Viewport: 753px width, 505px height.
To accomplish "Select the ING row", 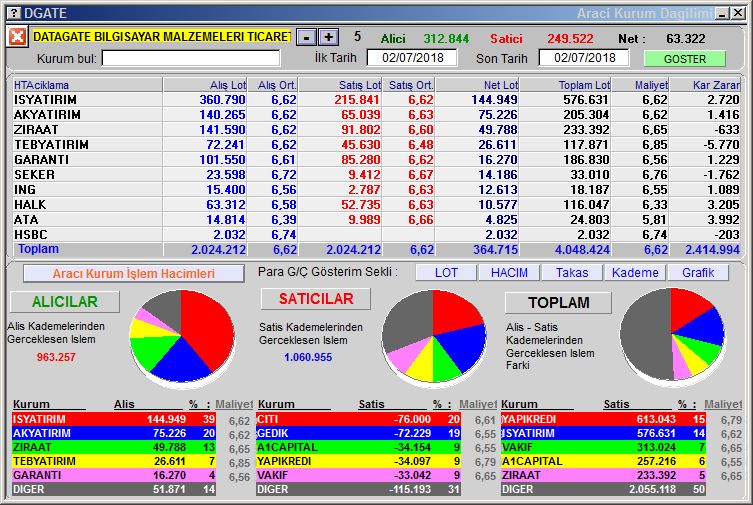I will pos(376,190).
